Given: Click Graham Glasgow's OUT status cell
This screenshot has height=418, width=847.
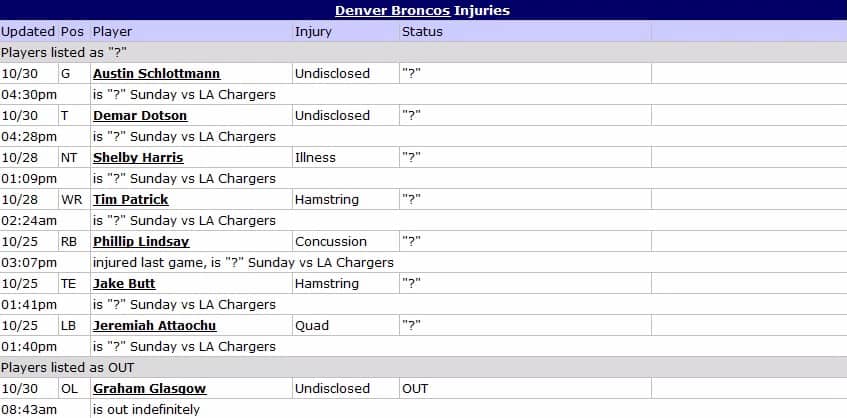Looking at the screenshot, I should point(415,388).
